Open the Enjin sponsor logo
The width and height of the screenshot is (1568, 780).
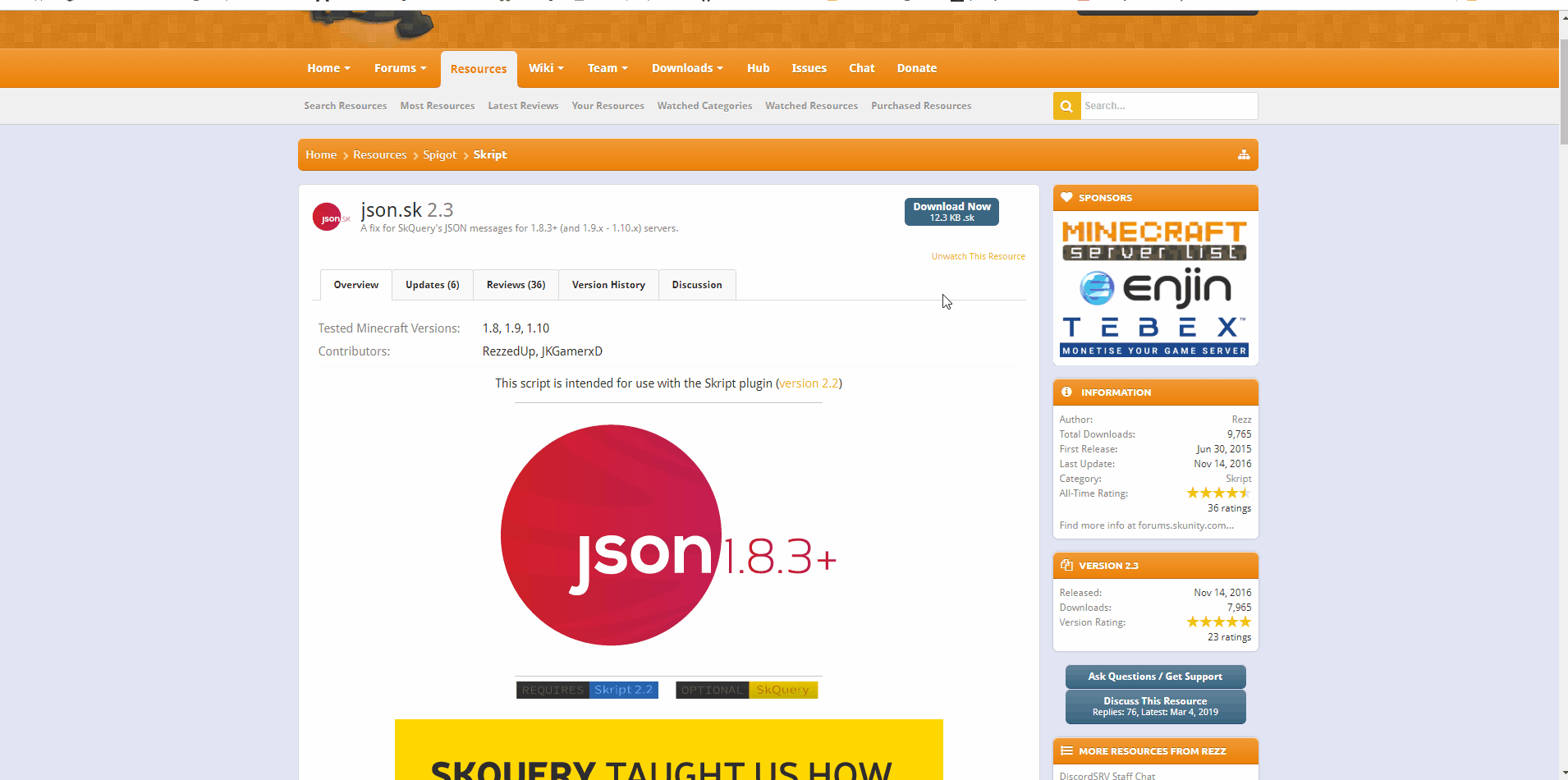(1155, 288)
